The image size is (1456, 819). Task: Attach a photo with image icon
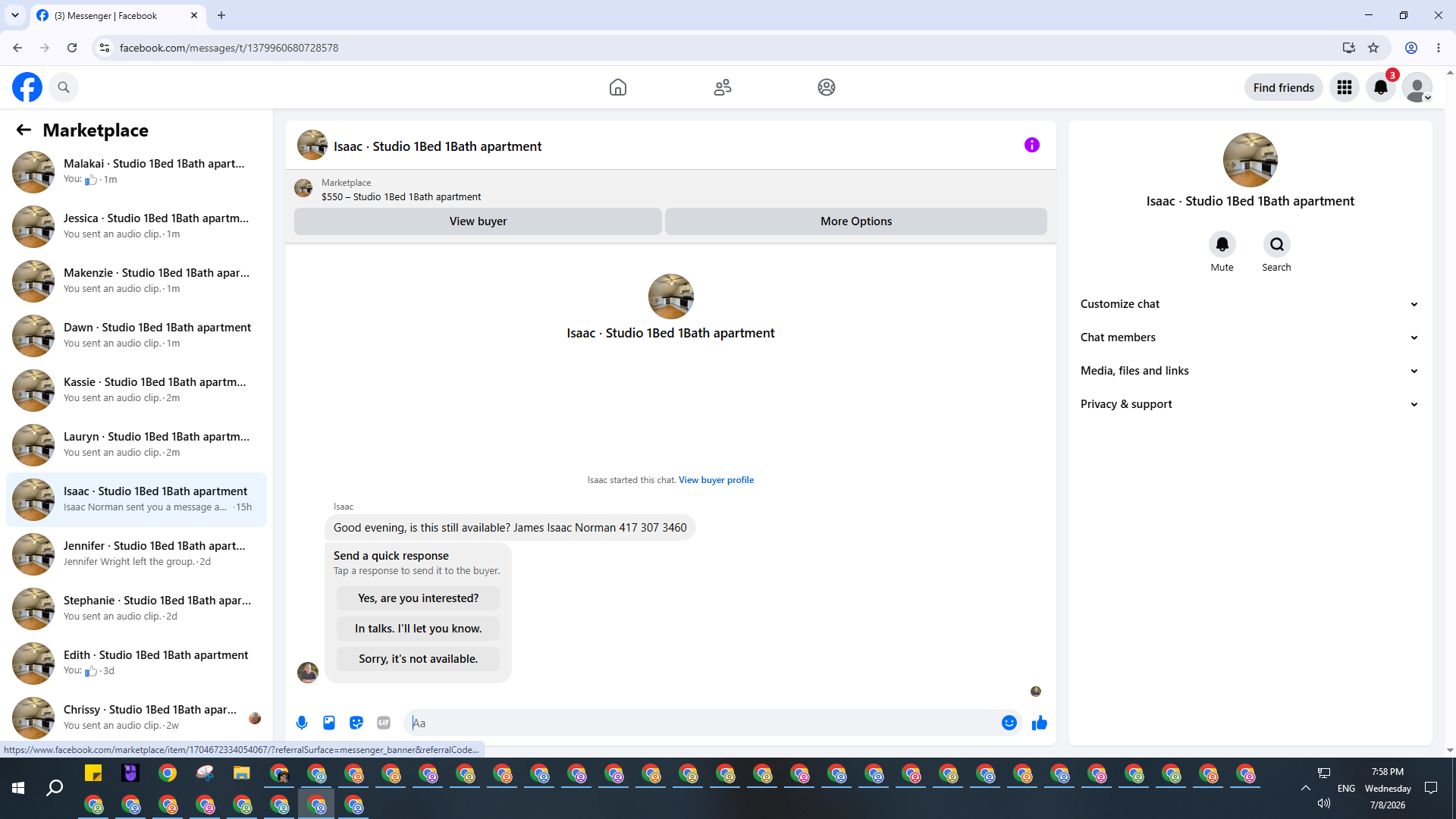coord(329,723)
